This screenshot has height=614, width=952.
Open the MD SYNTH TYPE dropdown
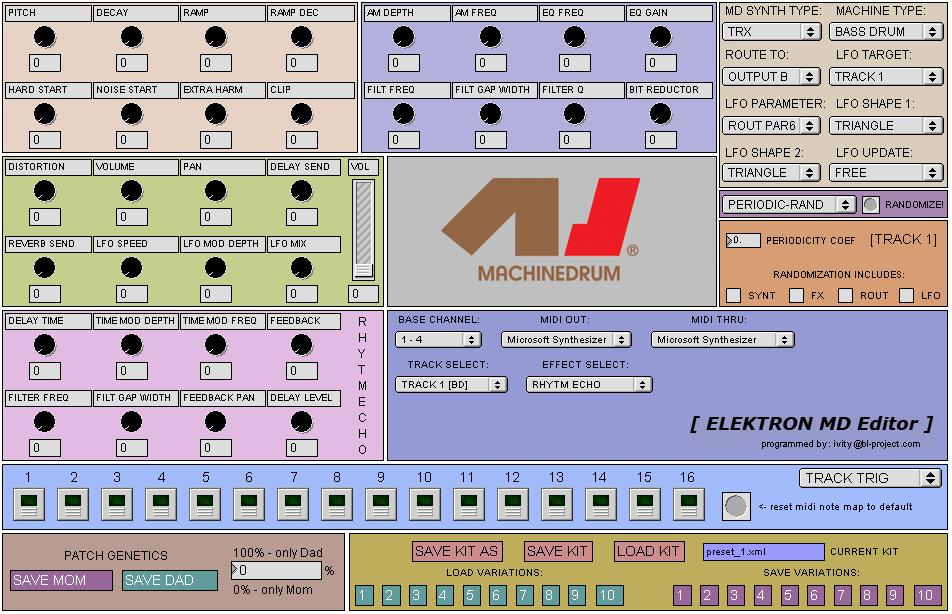coord(771,31)
